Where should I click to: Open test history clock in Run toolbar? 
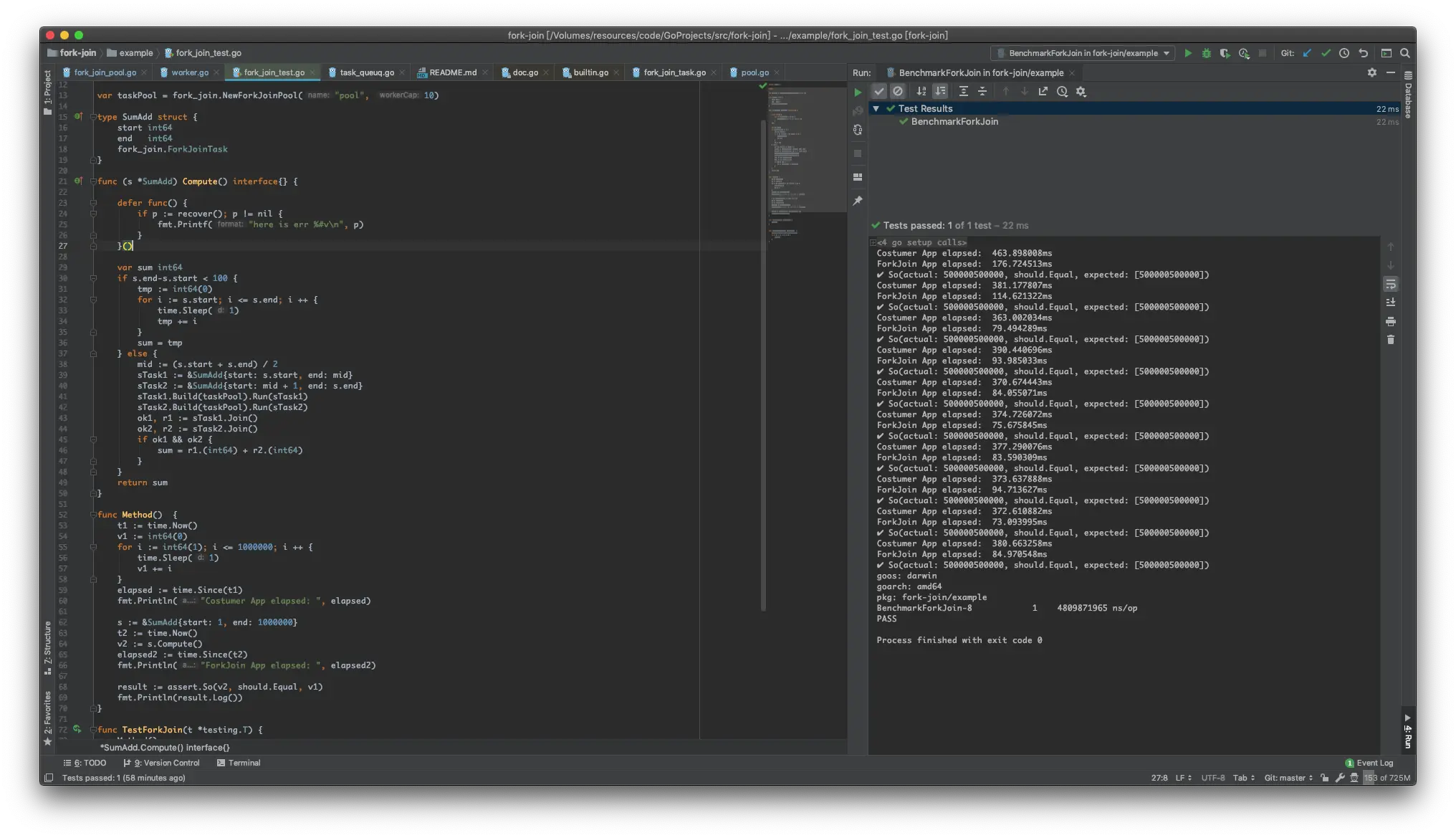tap(1062, 92)
